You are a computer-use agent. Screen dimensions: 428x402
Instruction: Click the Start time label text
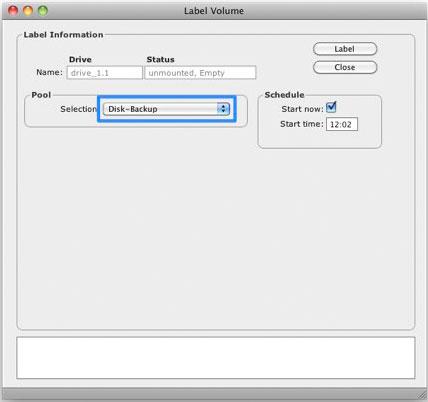point(302,124)
